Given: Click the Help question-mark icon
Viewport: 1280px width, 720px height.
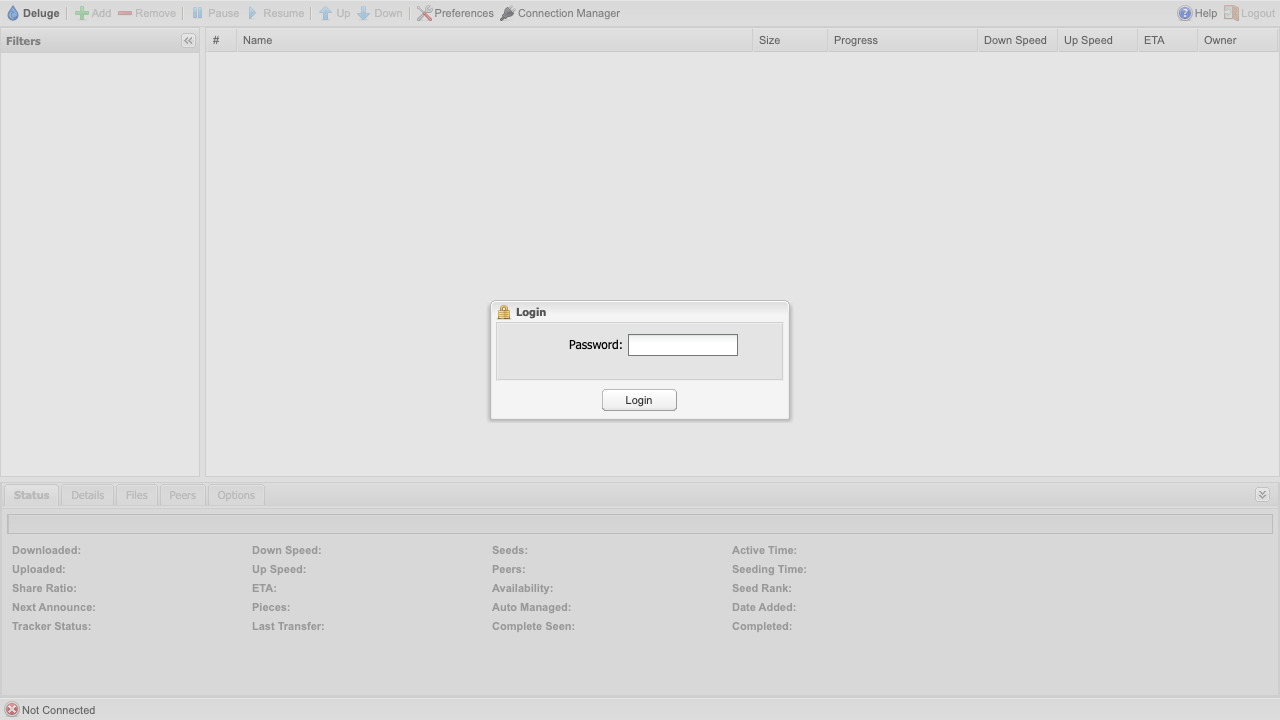Looking at the screenshot, I should tap(1185, 13).
